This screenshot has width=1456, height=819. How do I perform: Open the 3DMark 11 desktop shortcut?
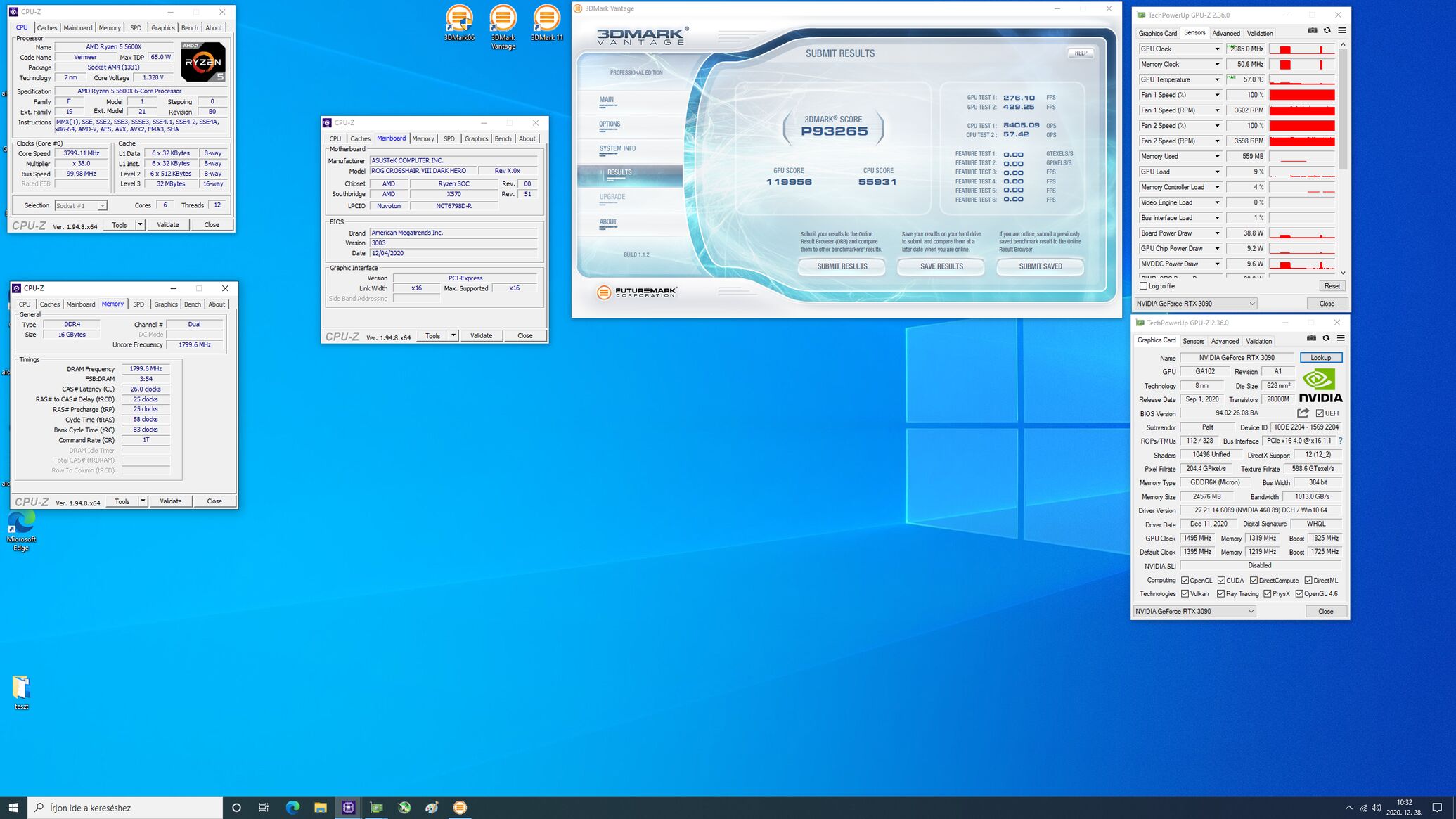point(546,23)
